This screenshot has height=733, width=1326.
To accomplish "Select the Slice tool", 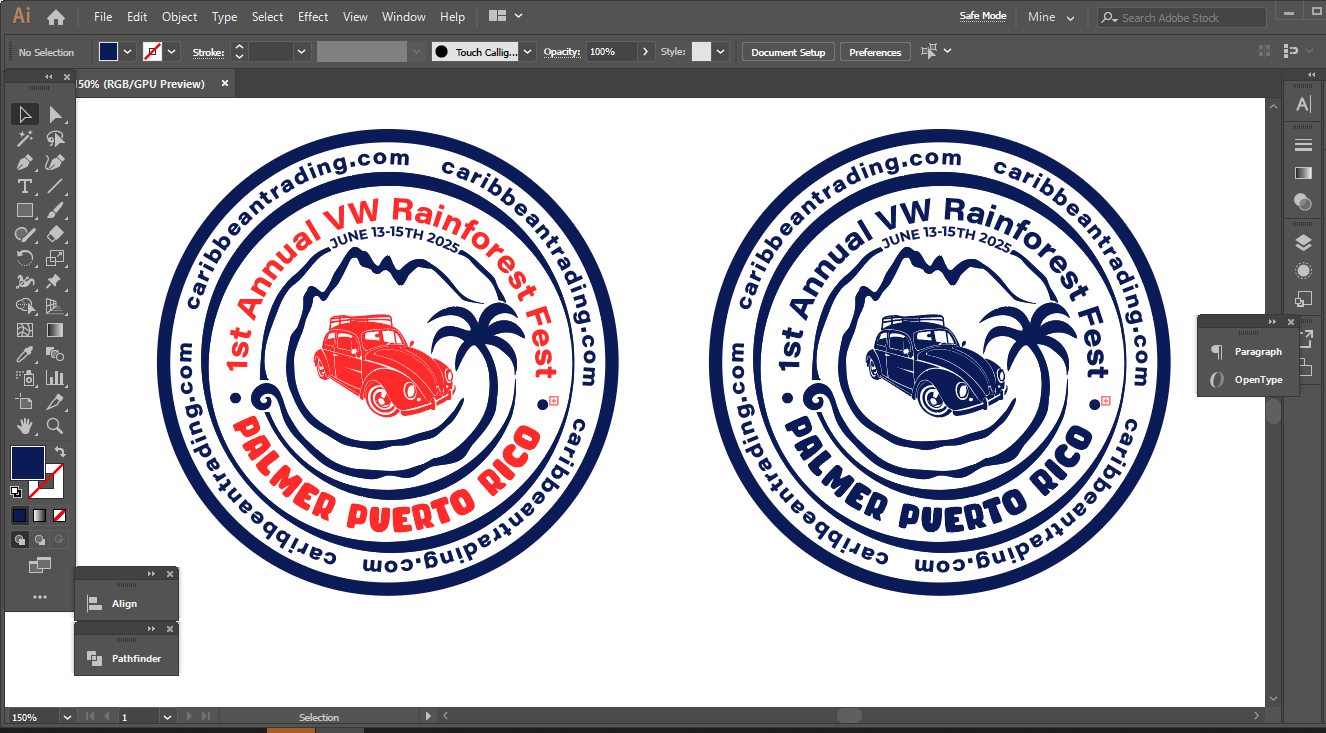I will click(x=55, y=402).
